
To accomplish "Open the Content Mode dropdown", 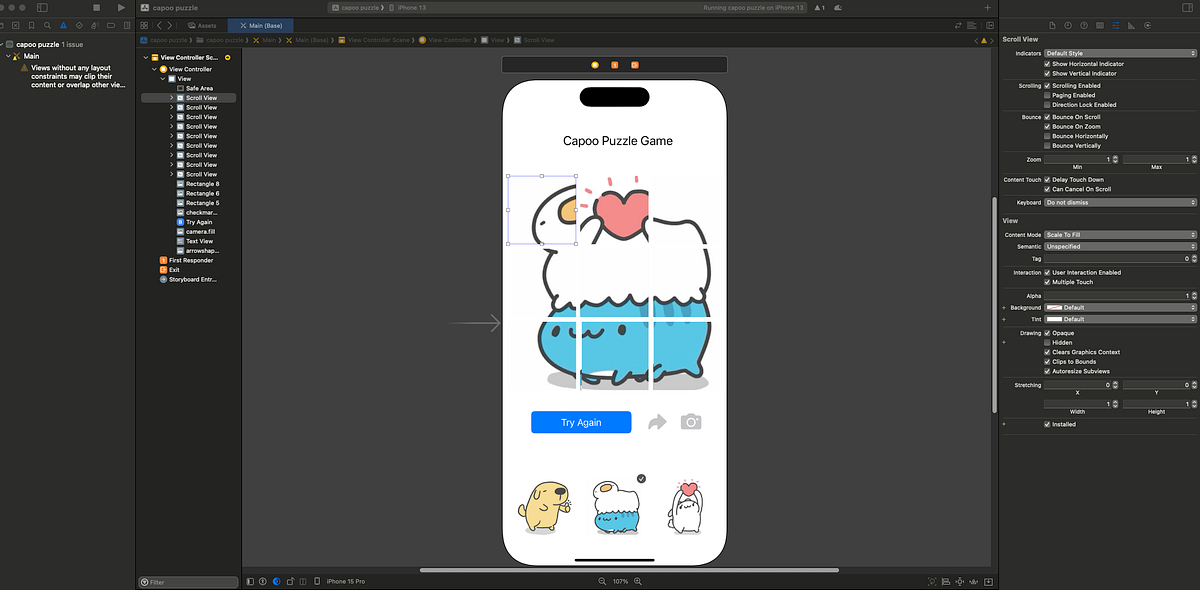I will click(x=1120, y=234).
